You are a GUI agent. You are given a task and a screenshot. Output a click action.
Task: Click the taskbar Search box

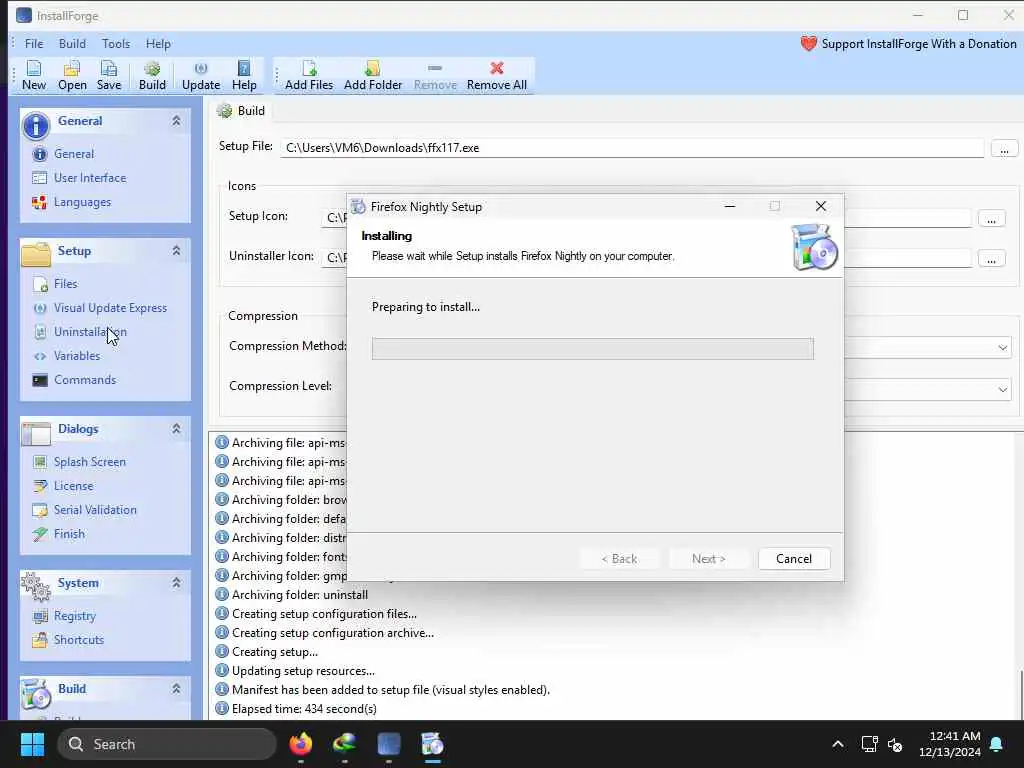coord(167,744)
